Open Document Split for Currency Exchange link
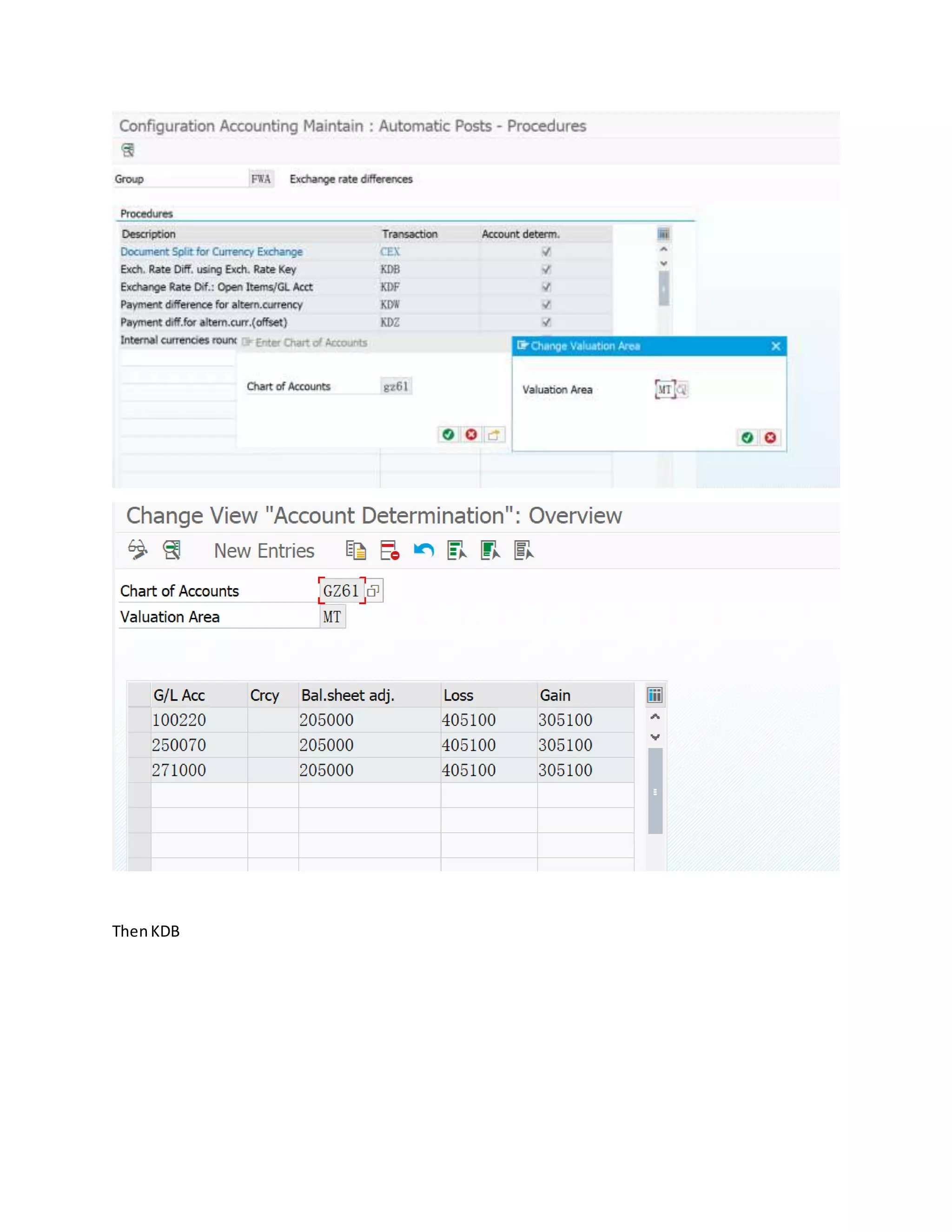 pyautogui.click(x=212, y=252)
